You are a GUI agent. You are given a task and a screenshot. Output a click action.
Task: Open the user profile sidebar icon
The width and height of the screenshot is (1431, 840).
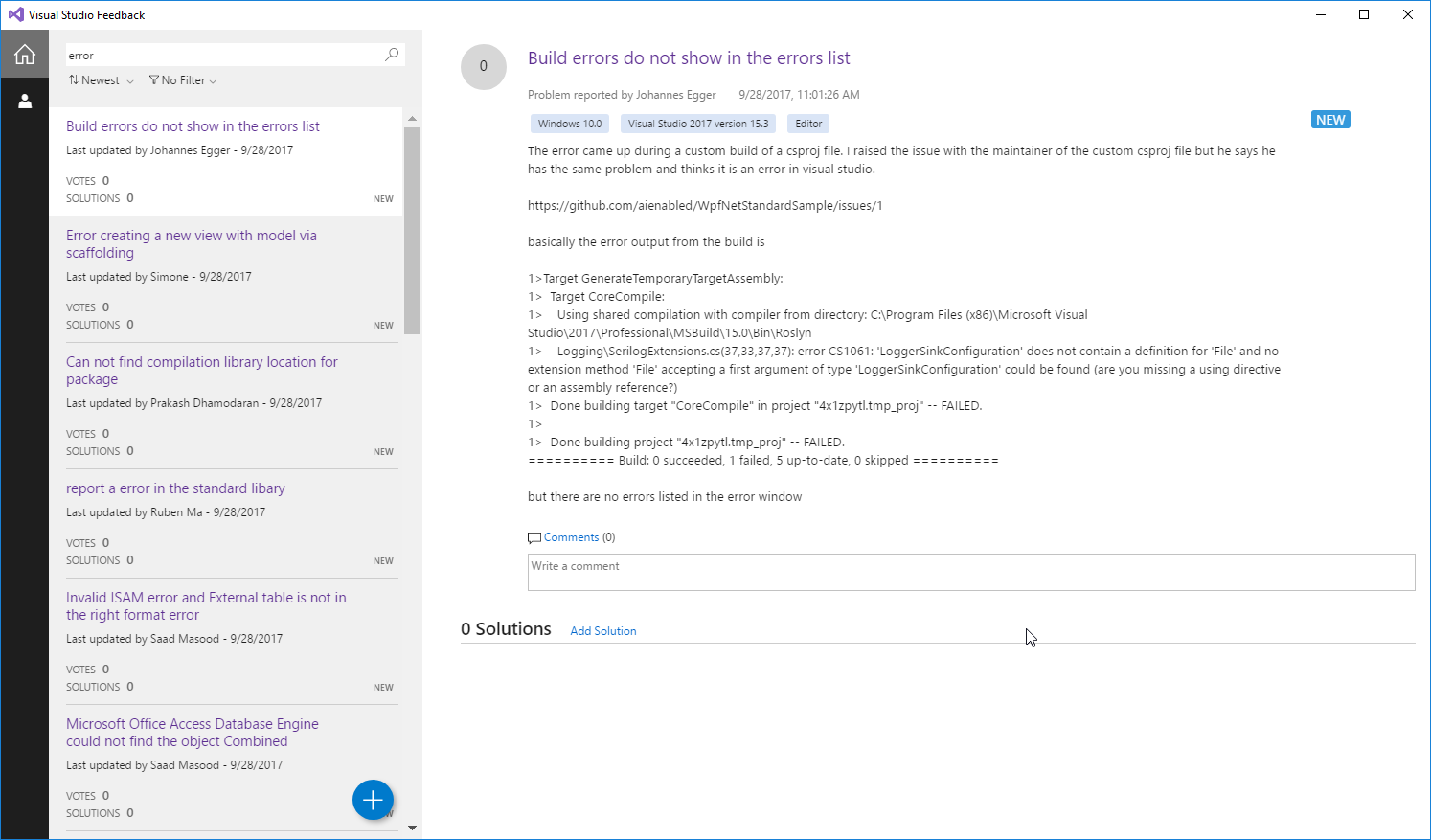[x=25, y=101]
